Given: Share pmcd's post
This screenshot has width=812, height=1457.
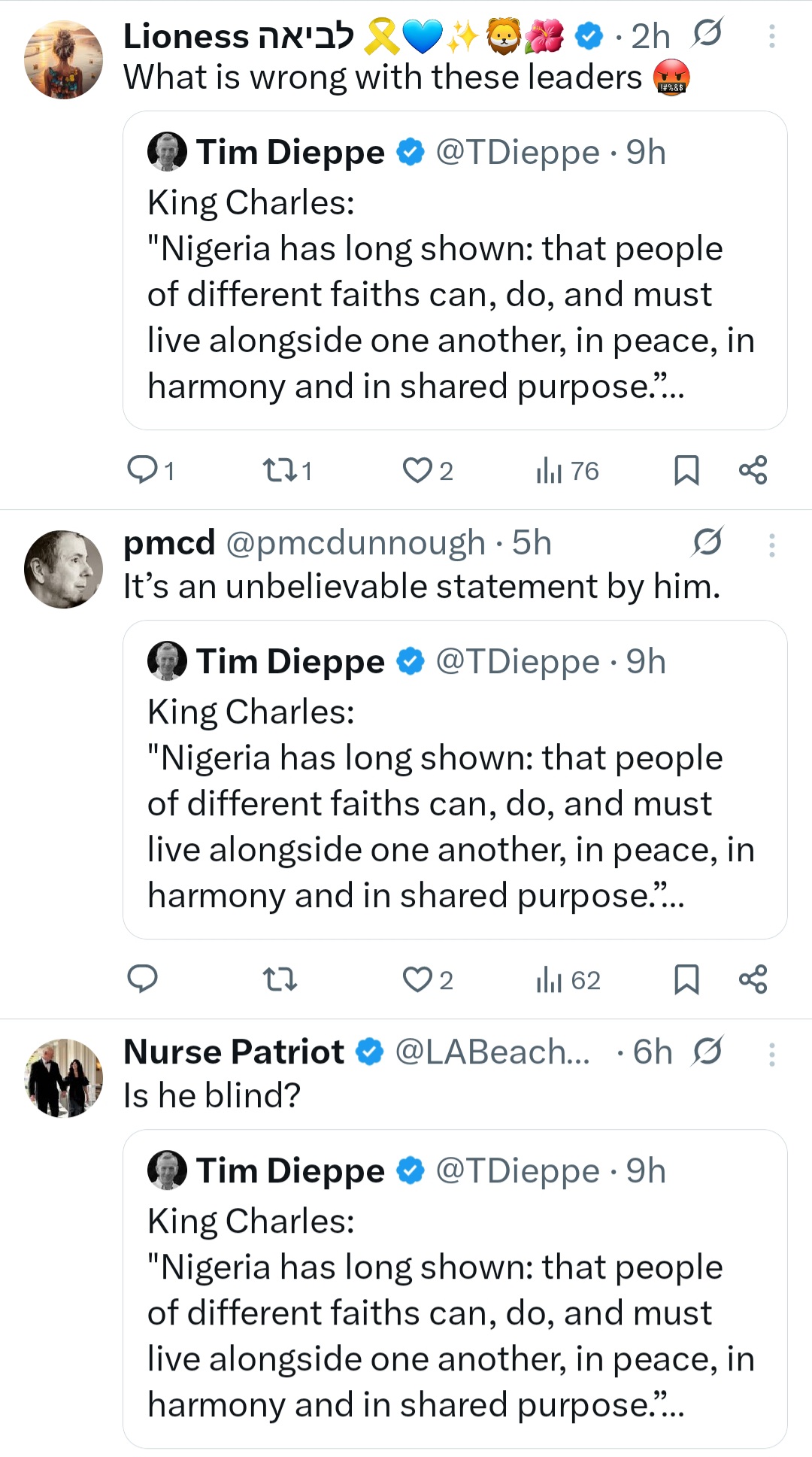Looking at the screenshot, I should pyautogui.click(x=753, y=979).
